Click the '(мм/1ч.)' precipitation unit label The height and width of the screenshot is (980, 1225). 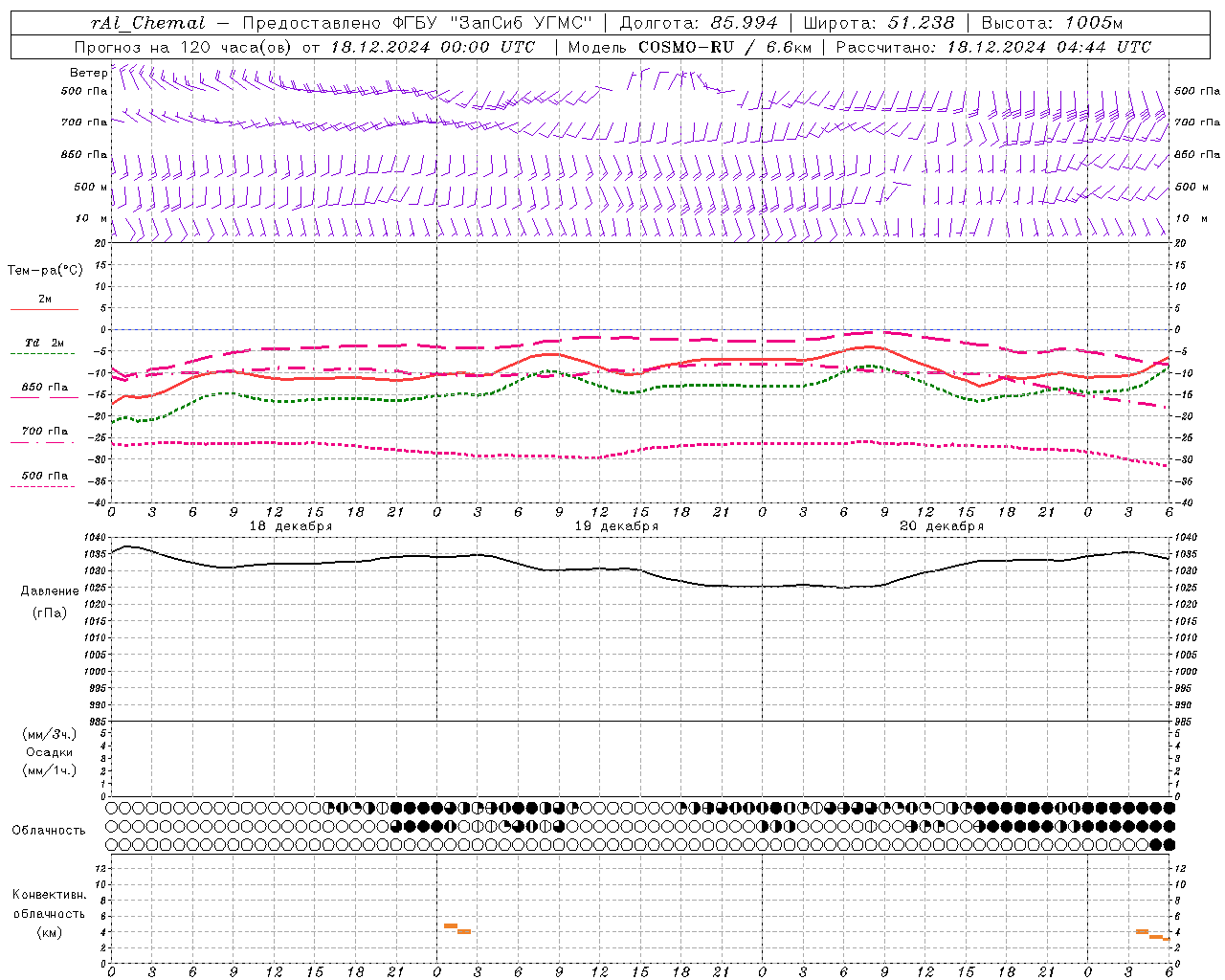[50, 770]
